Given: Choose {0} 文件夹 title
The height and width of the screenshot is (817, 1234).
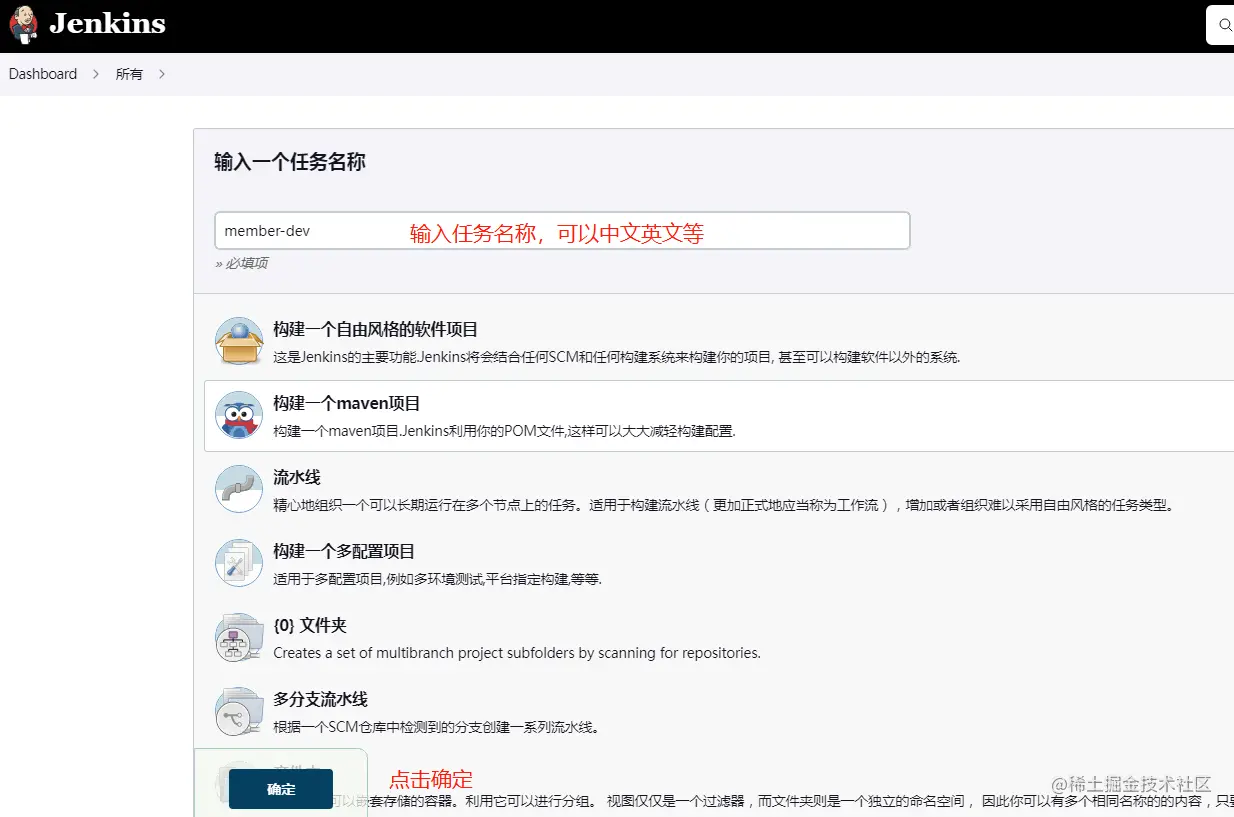Looking at the screenshot, I should click(x=310, y=626).
